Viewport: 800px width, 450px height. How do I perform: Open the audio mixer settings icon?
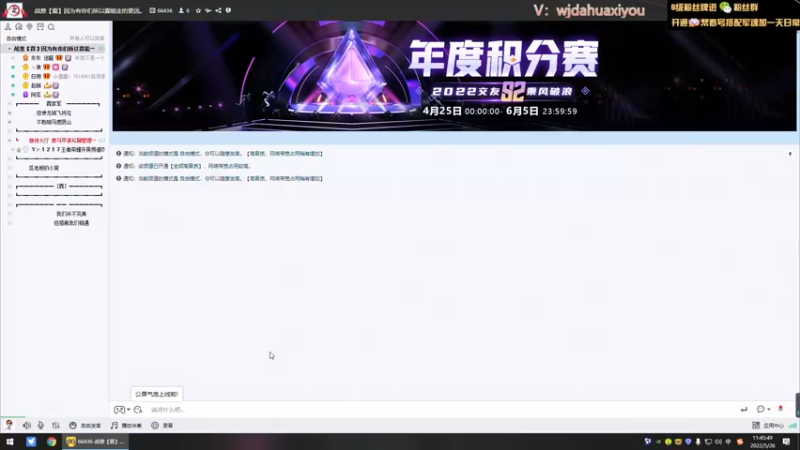pos(56,425)
